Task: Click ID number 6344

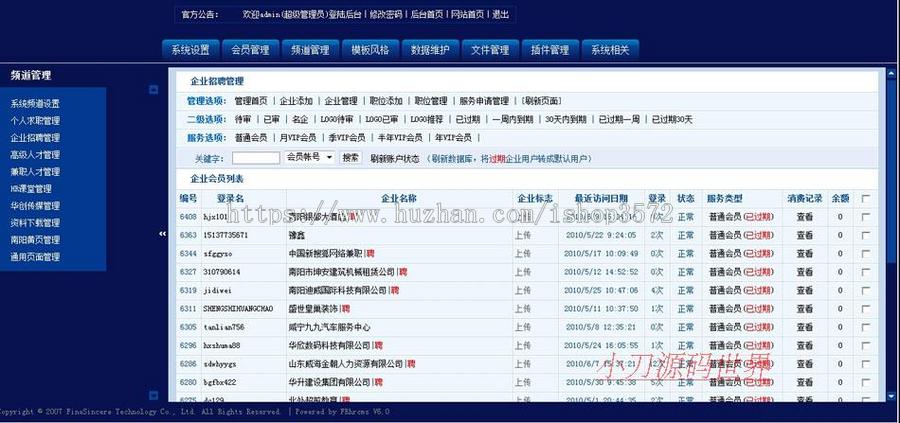Action: coord(188,254)
